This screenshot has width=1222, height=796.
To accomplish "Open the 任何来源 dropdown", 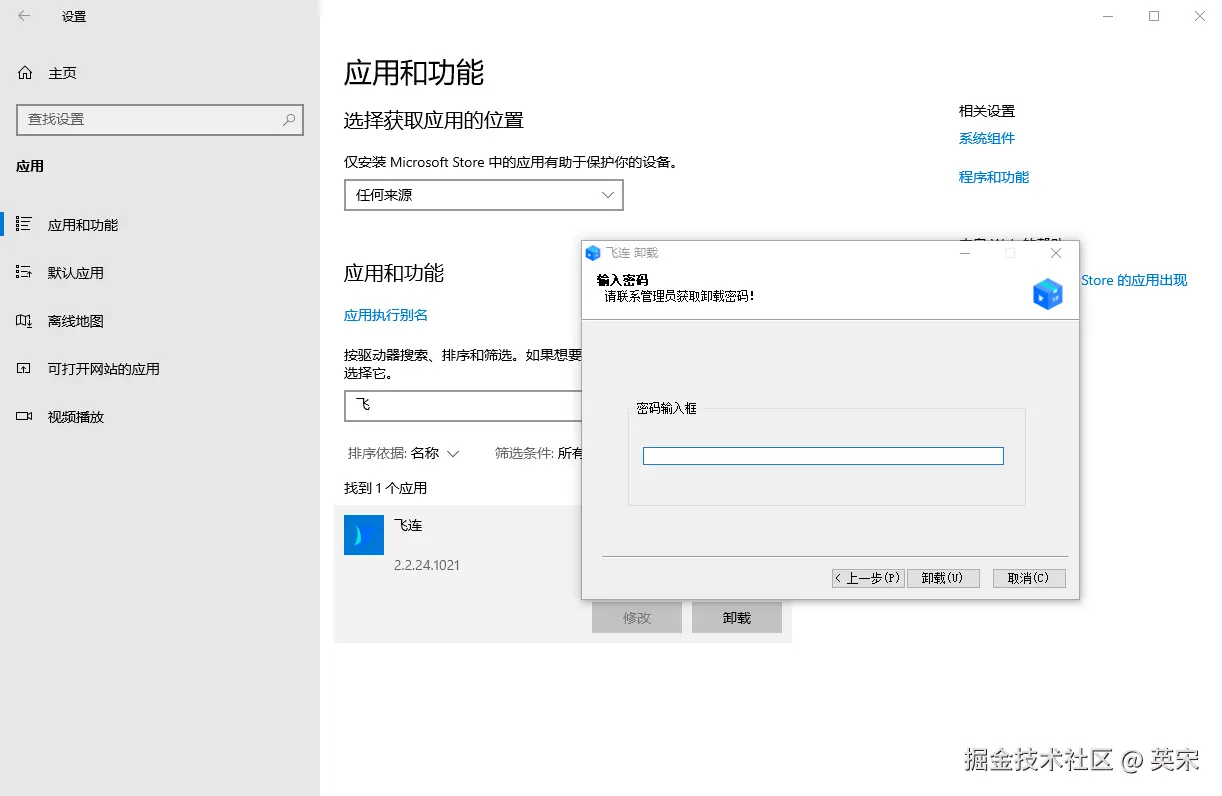I will pyautogui.click(x=484, y=195).
